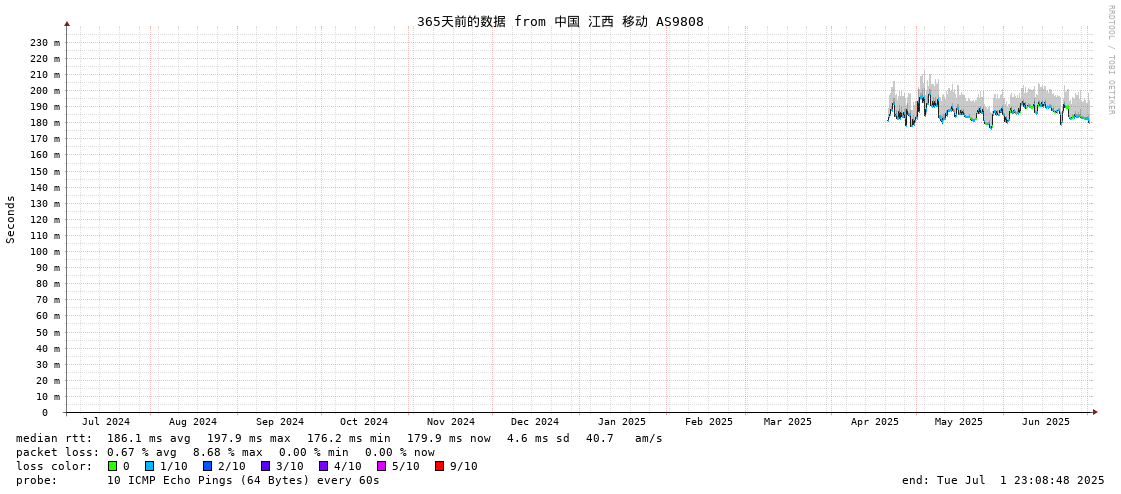Image resolution: width=1121 pixels, height=494 pixels.
Task: Click the loss color label
Action: tap(54, 466)
